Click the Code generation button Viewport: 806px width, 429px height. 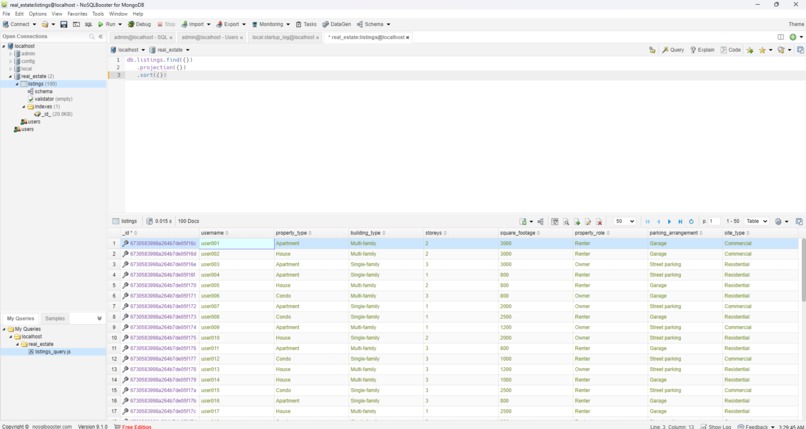point(730,50)
